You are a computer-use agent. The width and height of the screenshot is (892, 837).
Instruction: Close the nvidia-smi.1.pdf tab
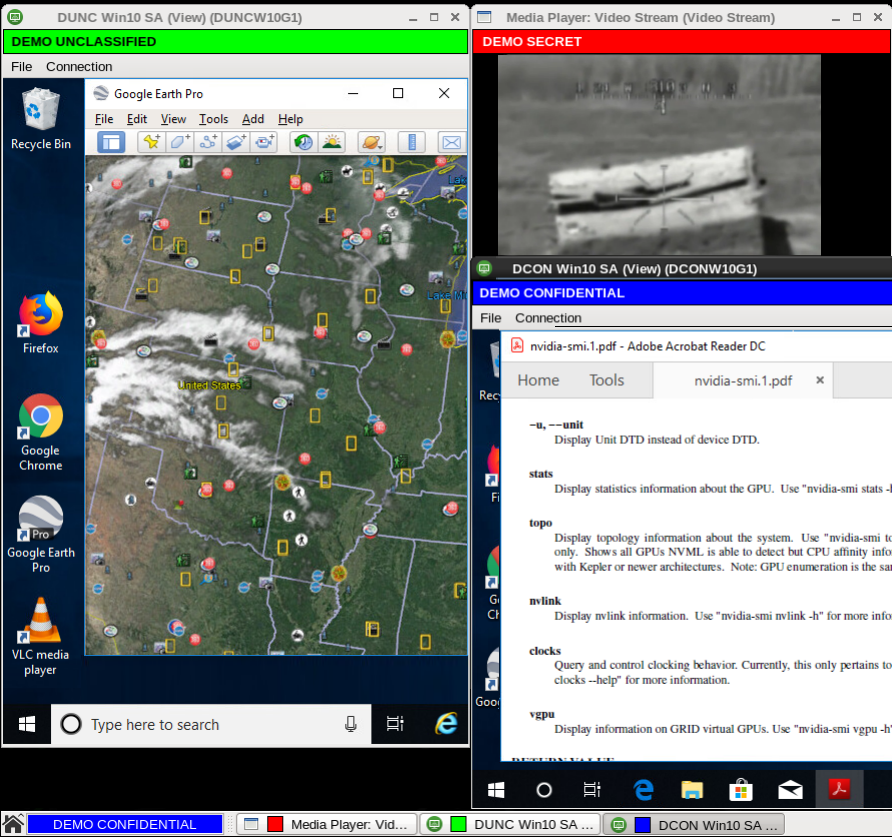pyautogui.click(x=820, y=380)
